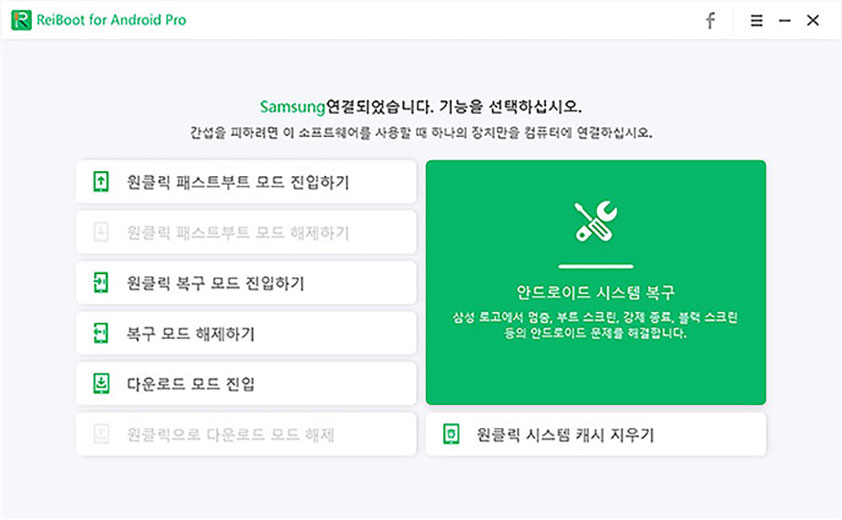
Task: Open 안드로이드 시스템 복구 green panel
Action: [596, 283]
